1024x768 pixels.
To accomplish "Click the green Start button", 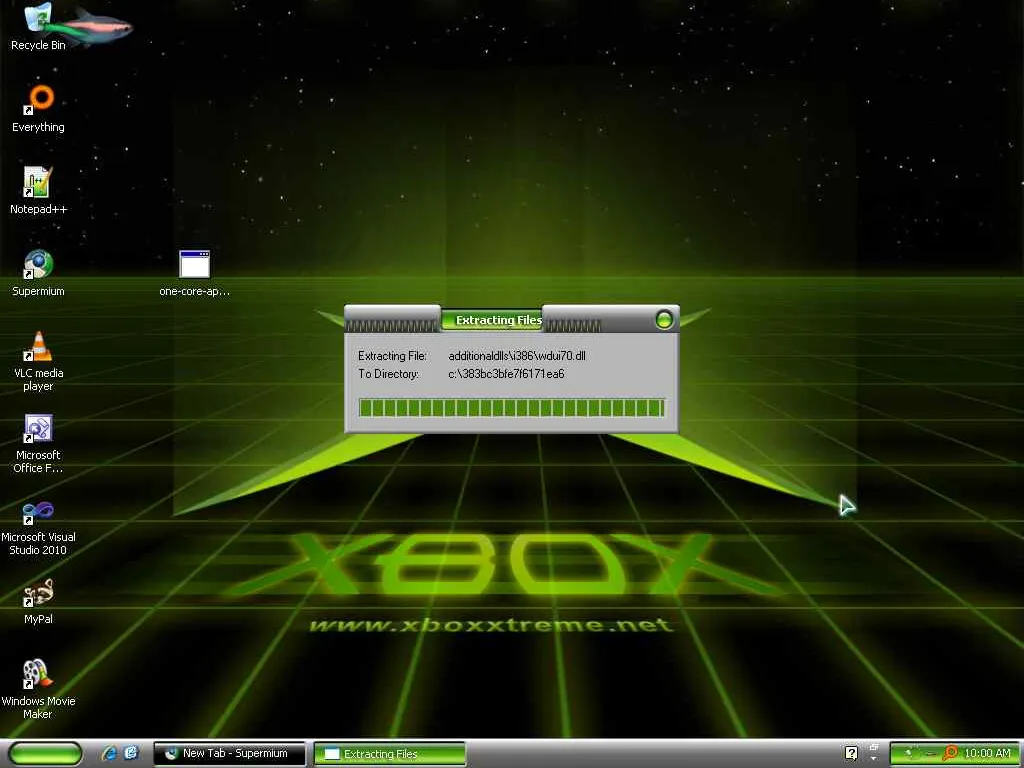I will click(46, 754).
